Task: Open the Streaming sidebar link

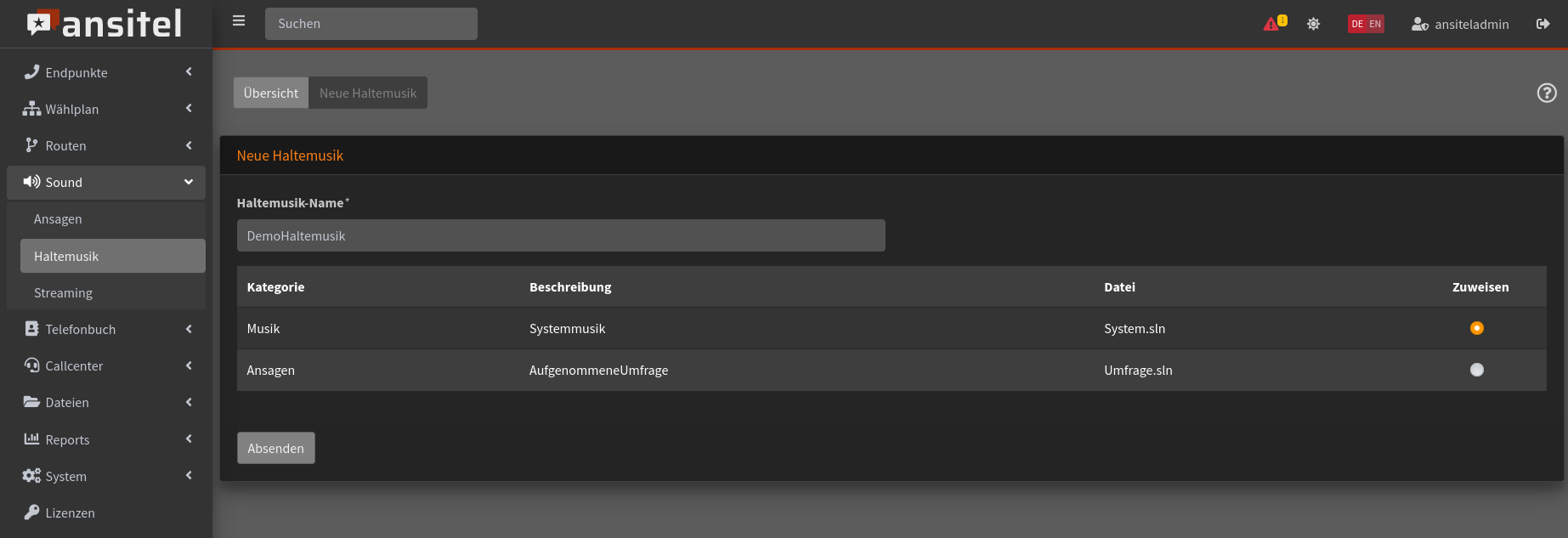Action: point(63,292)
